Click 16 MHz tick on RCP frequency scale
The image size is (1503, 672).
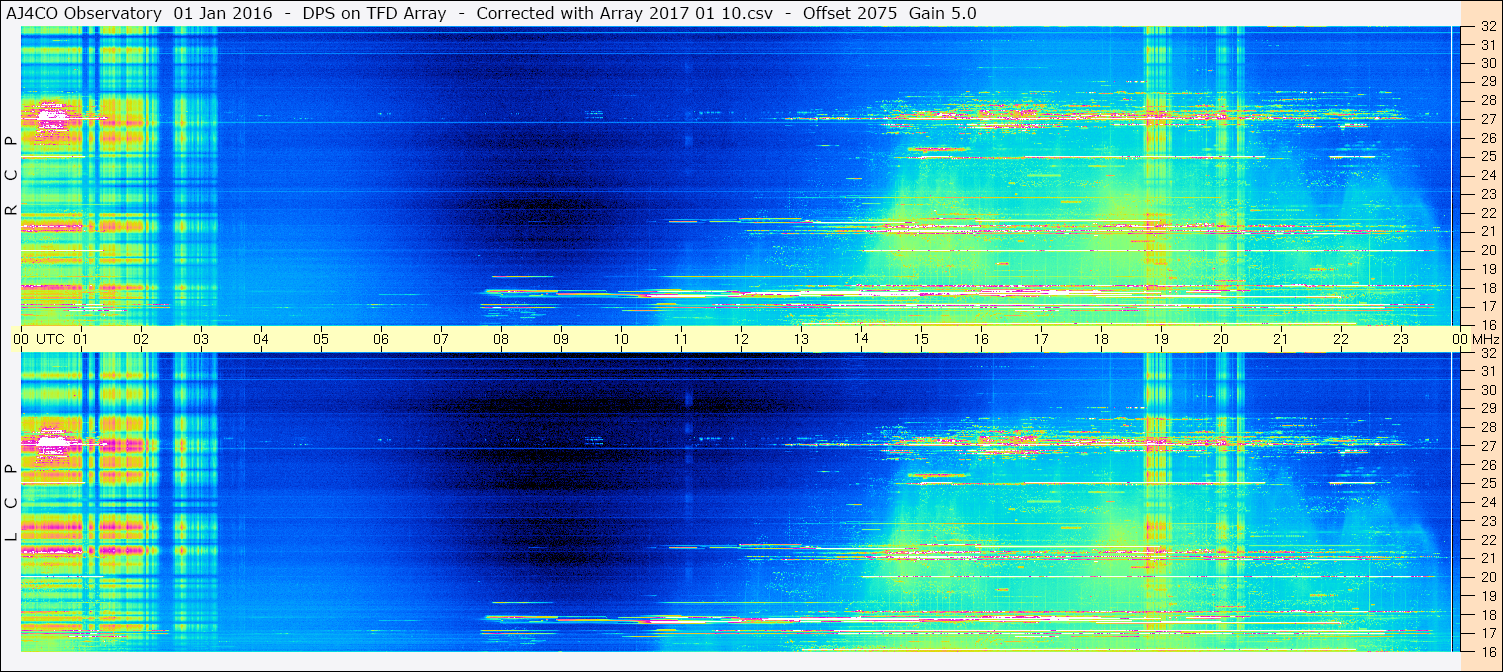click(x=1487, y=325)
